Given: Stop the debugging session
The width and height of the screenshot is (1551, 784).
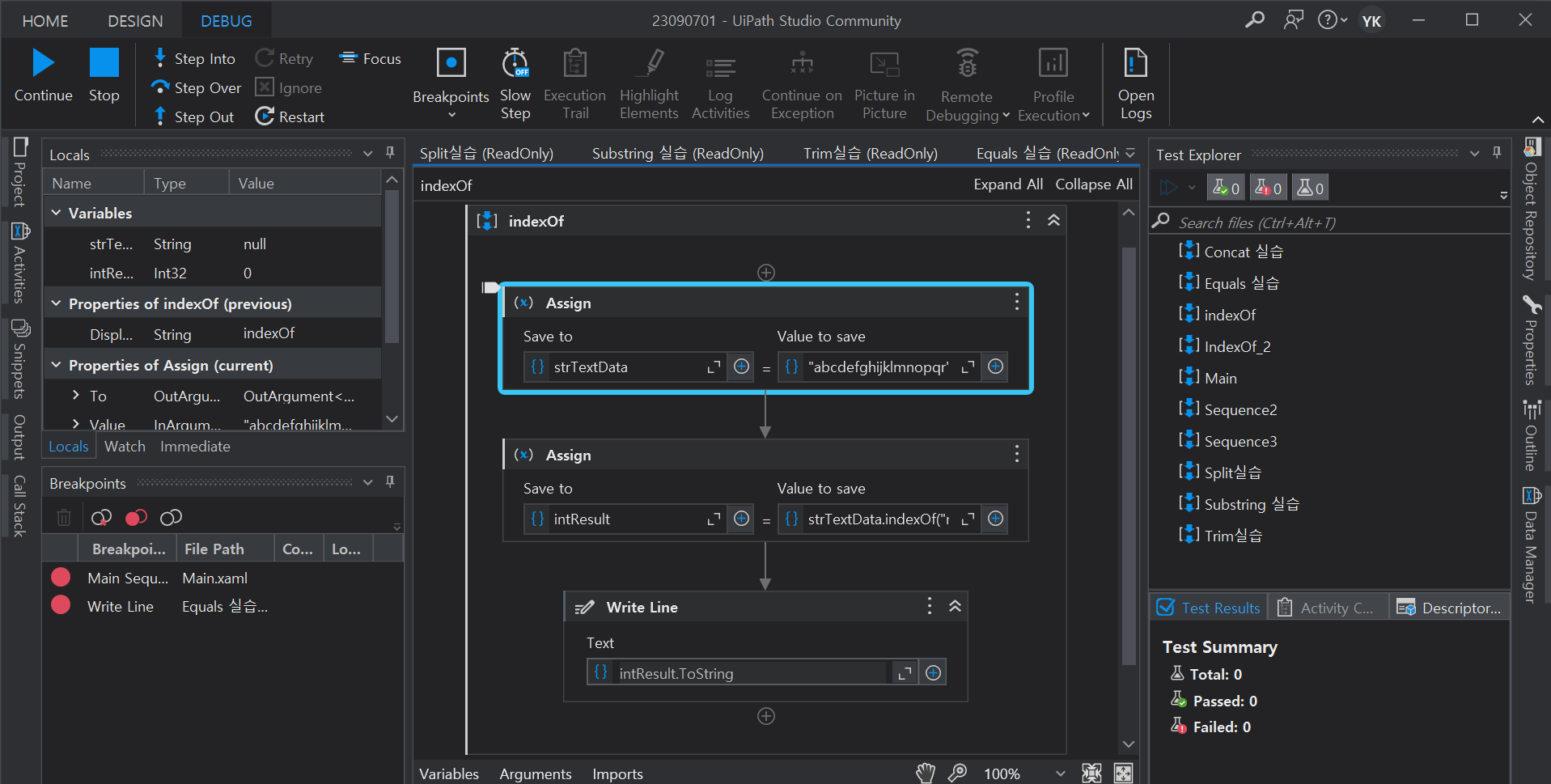Looking at the screenshot, I should 104,74.
